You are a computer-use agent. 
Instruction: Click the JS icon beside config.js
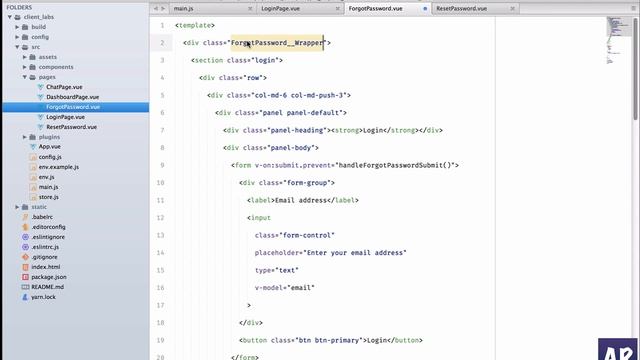coord(33,157)
